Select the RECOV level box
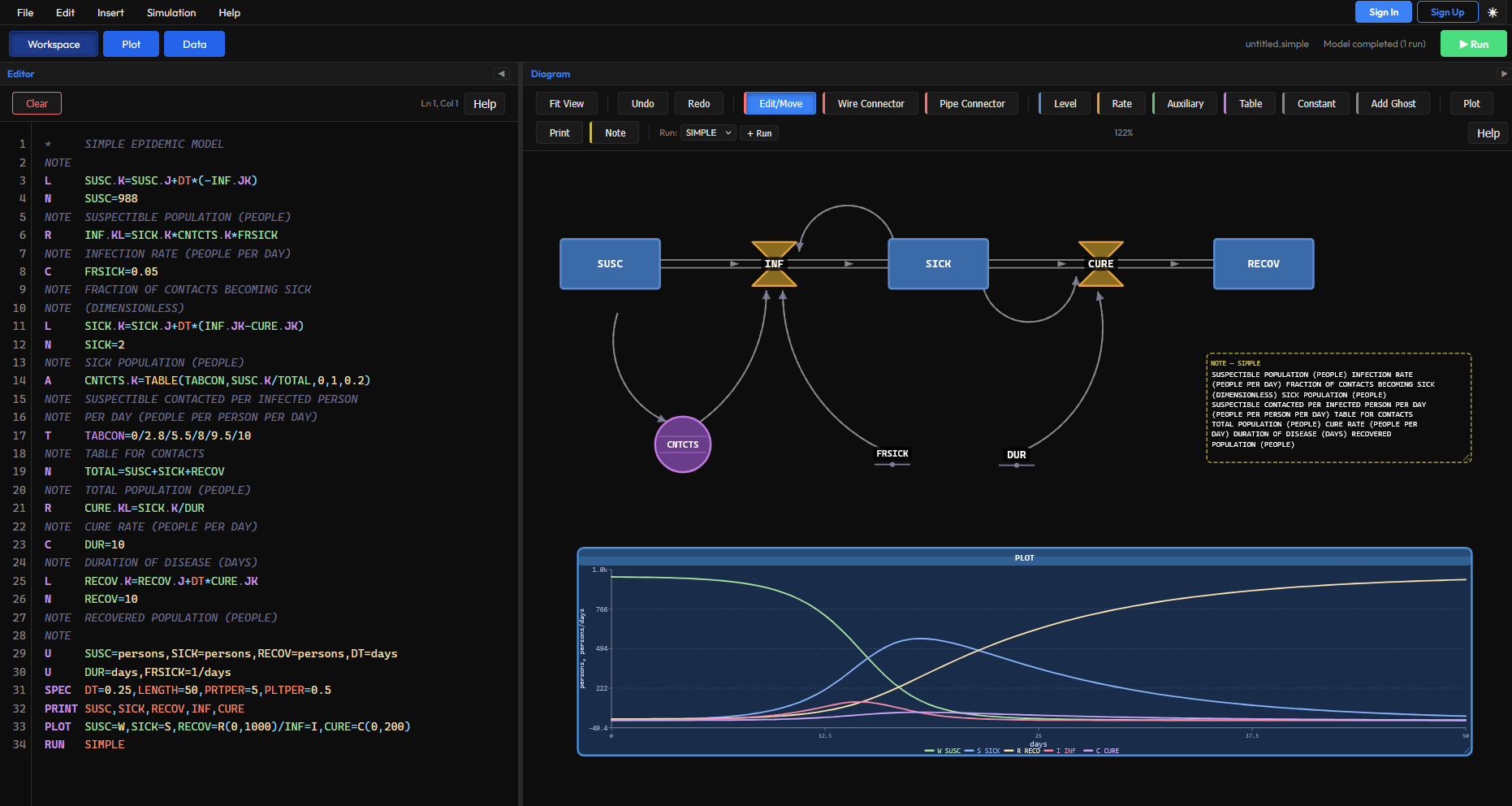This screenshot has height=806, width=1512. [x=1263, y=264]
